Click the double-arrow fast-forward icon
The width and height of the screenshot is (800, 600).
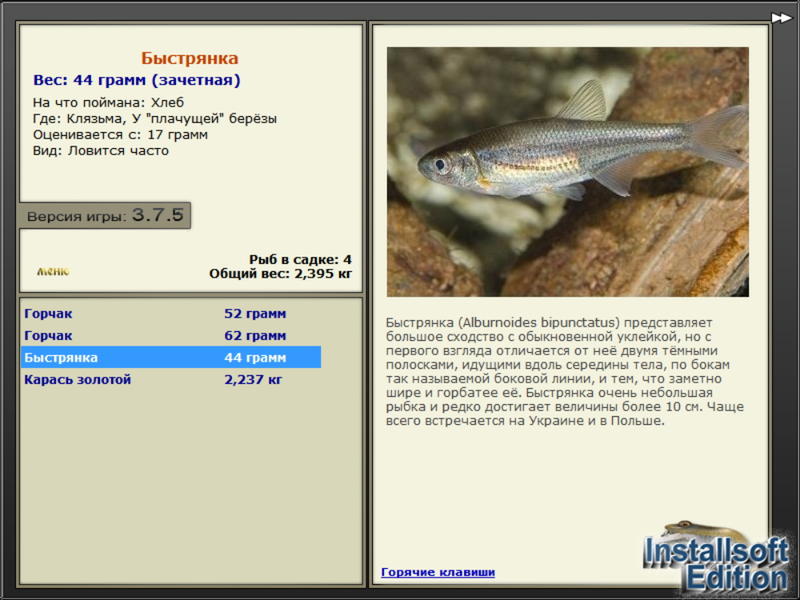point(781,18)
